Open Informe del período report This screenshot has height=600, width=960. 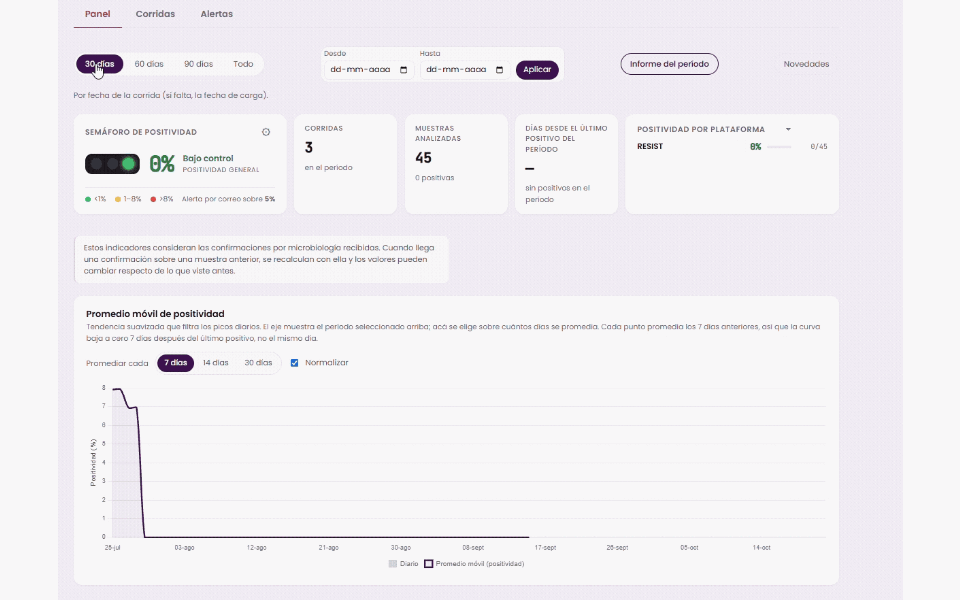click(x=669, y=64)
